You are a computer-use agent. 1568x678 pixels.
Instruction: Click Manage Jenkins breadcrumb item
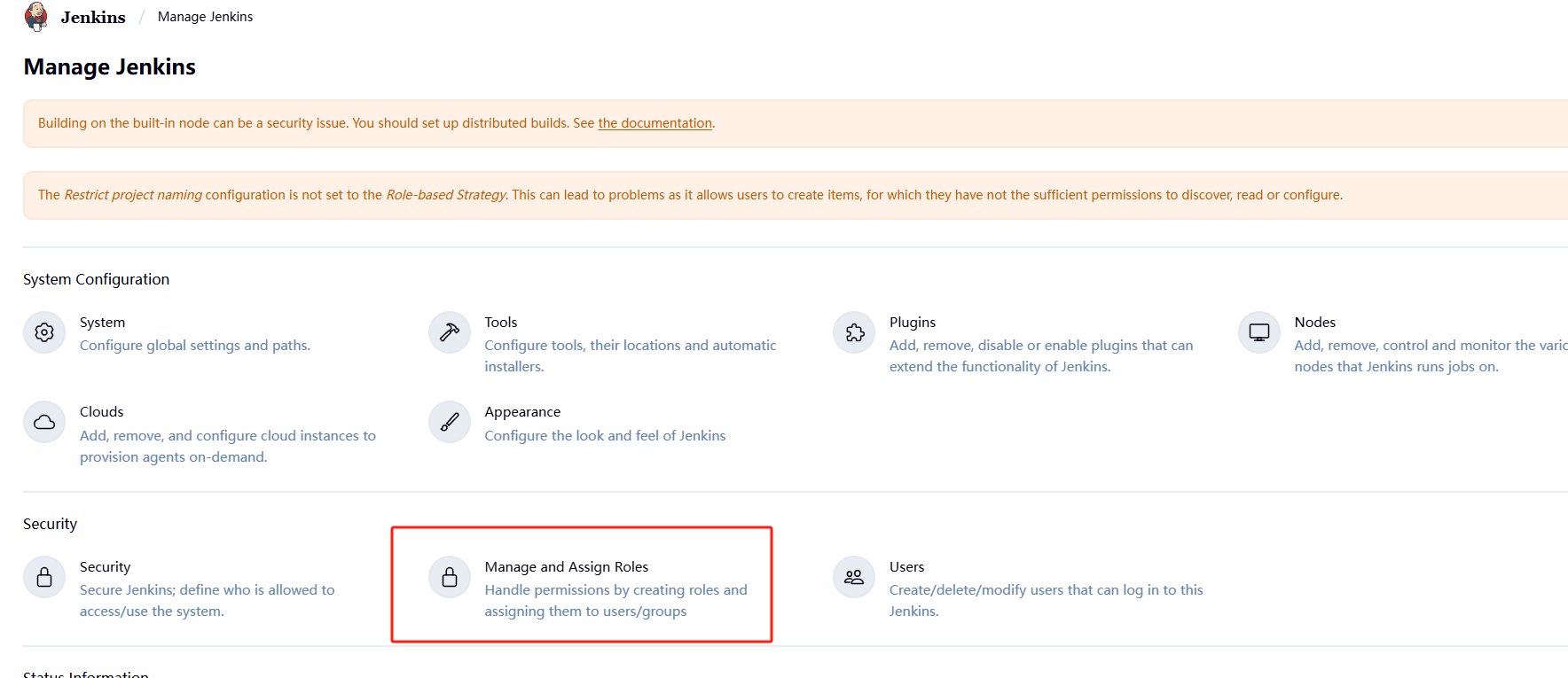pyautogui.click(x=205, y=17)
